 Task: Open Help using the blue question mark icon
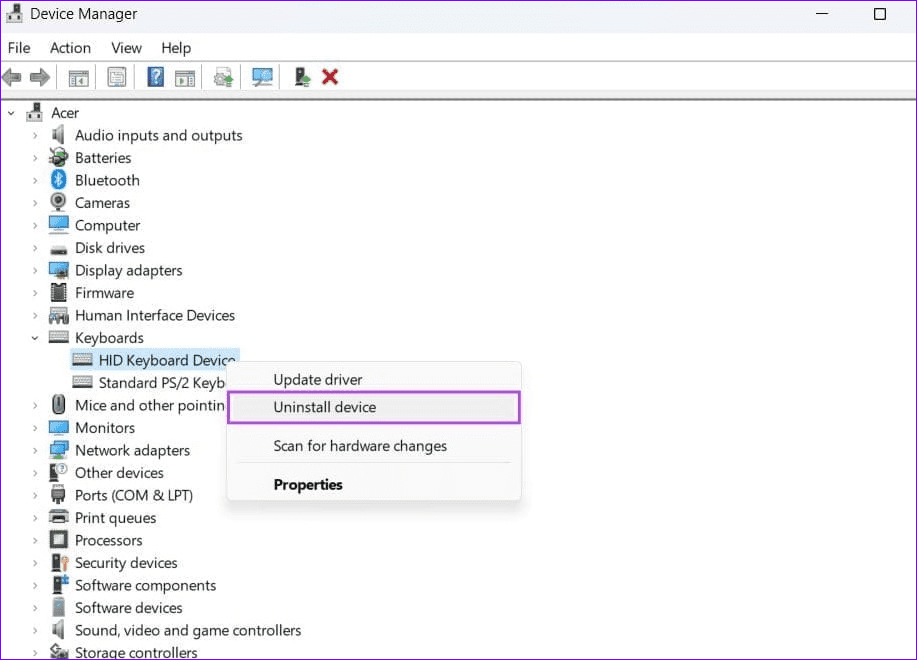pos(154,77)
